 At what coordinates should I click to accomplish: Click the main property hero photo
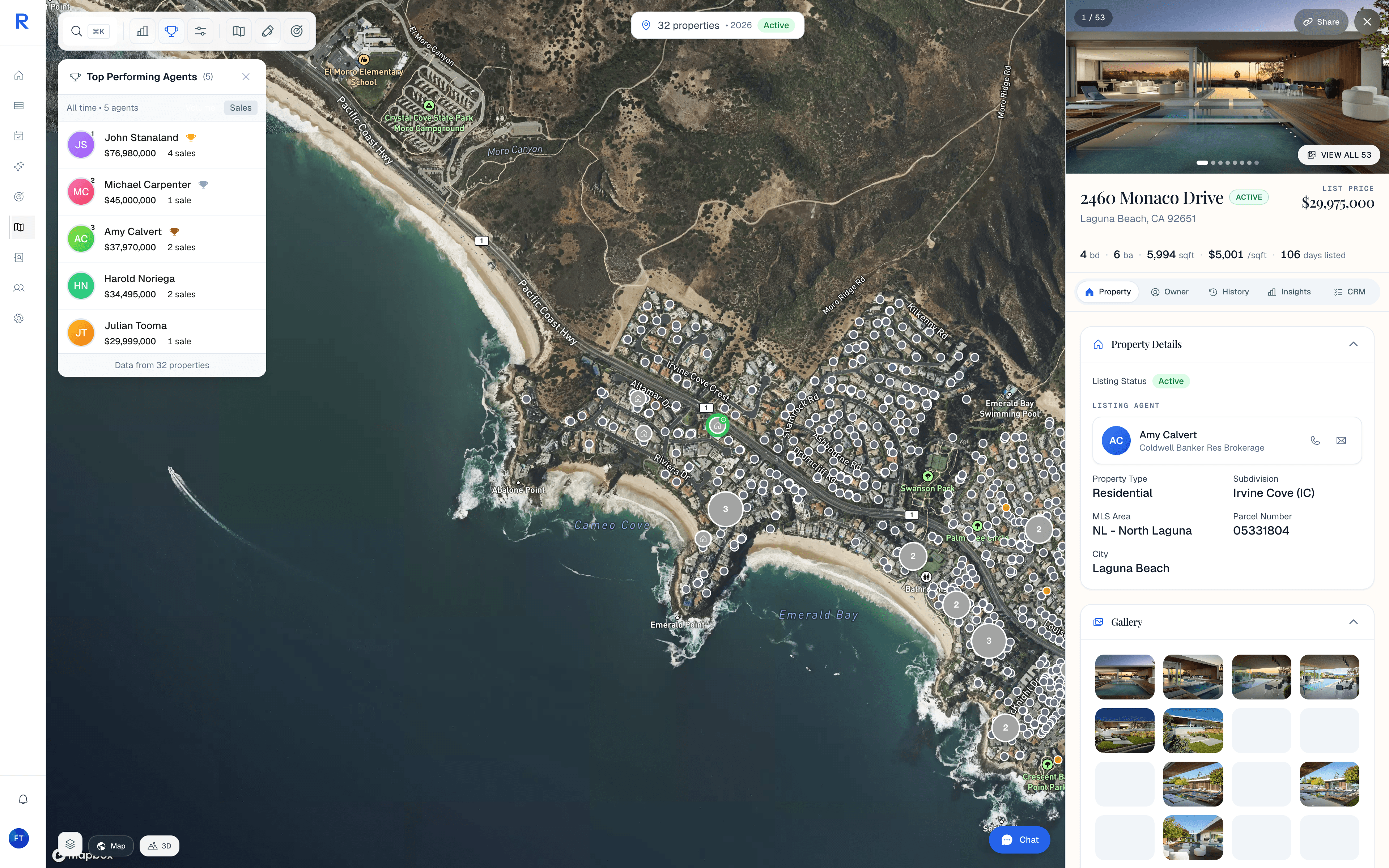point(1227,87)
